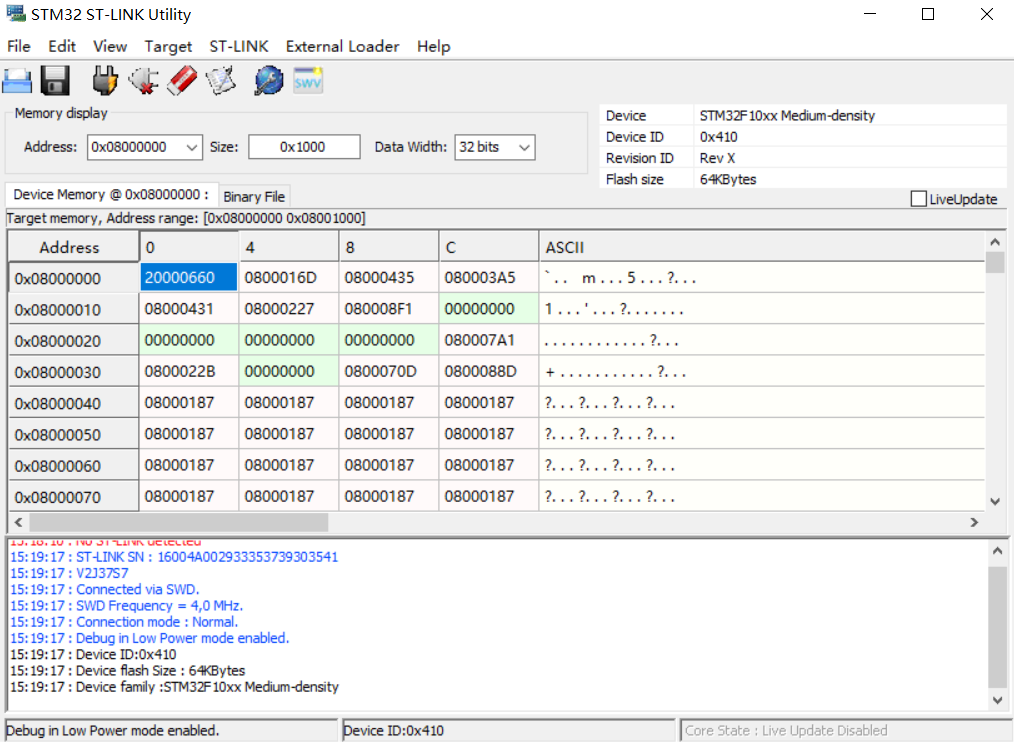This screenshot has height=742, width=1014.
Task: Open the External Loader menu
Action: pos(343,47)
